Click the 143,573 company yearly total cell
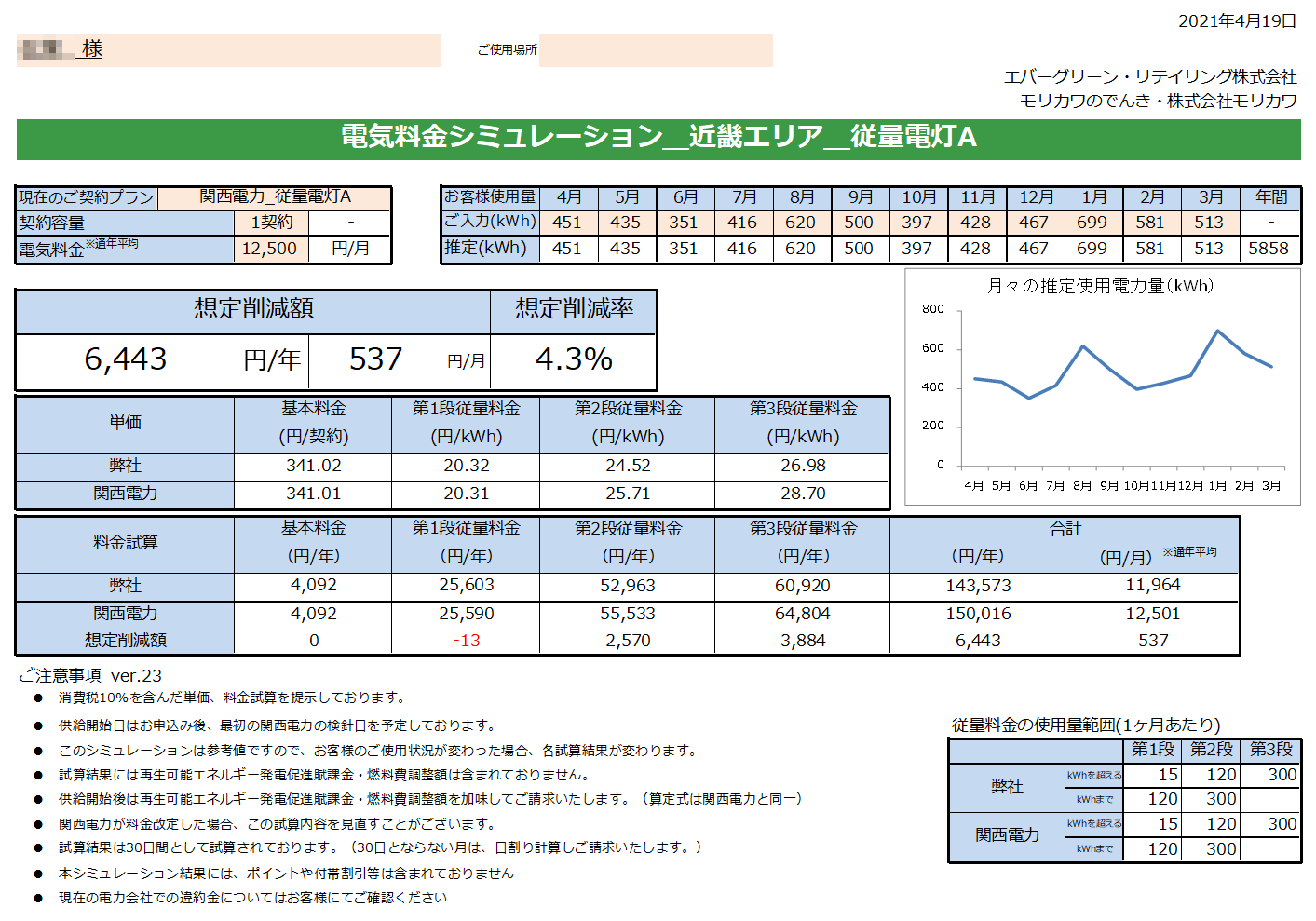Viewport: 1316px width, 921px height. click(x=978, y=586)
